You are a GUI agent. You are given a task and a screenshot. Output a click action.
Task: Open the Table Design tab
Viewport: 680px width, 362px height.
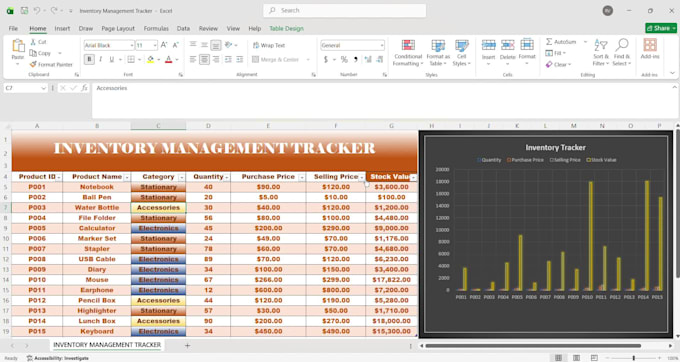[286, 29]
